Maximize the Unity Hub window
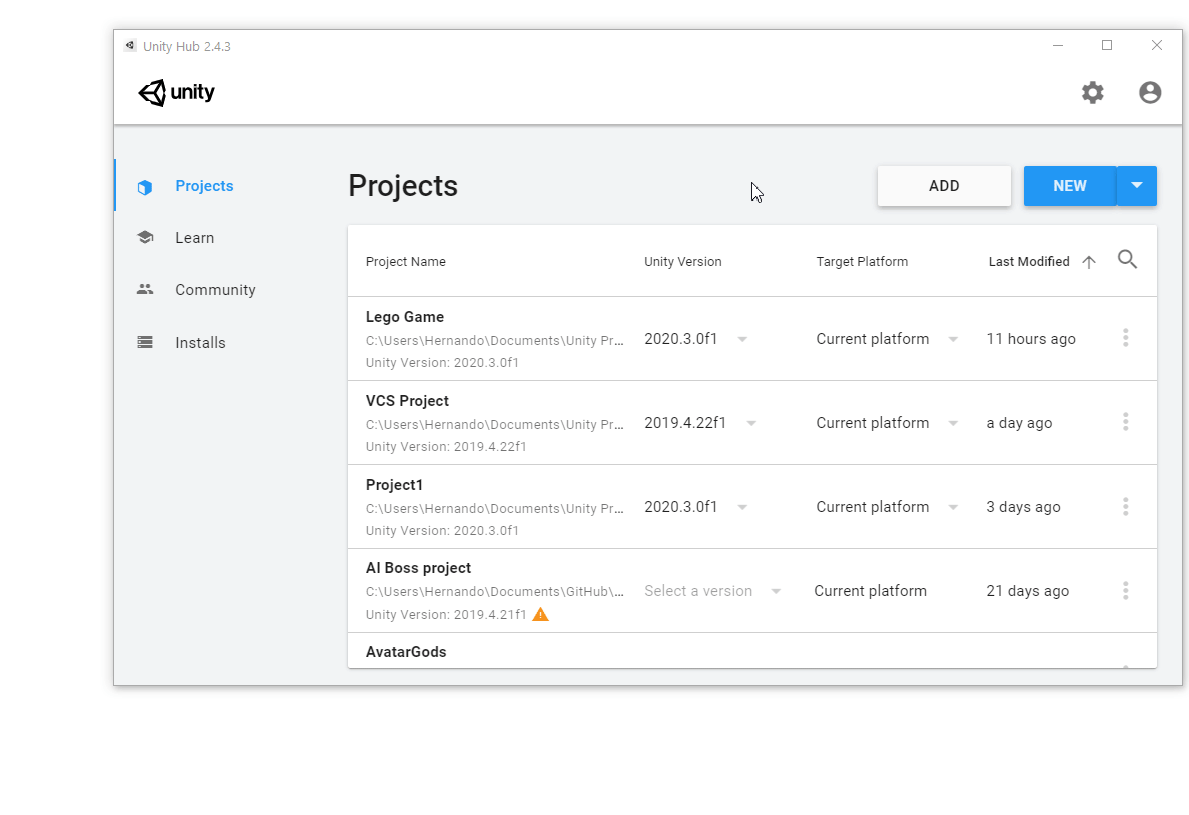The image size is (1189, 815). pyautogui.click(x=1107, y=45)
